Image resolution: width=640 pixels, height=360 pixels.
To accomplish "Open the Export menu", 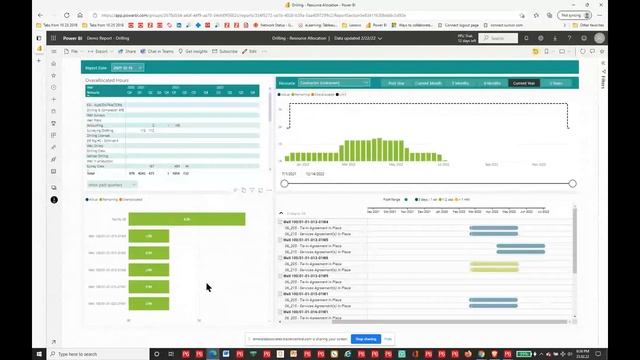I will [x=100, y=51].
